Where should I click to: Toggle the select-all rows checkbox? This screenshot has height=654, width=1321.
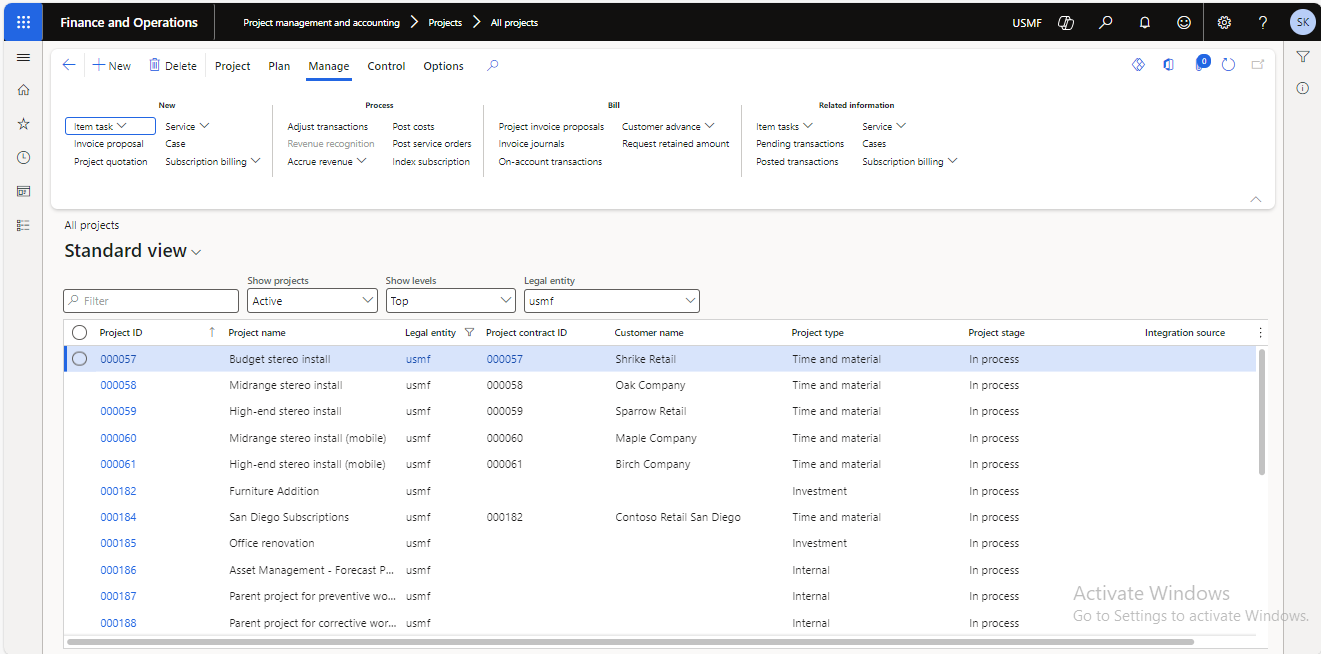pyautogui.click(x=79, y=333)
